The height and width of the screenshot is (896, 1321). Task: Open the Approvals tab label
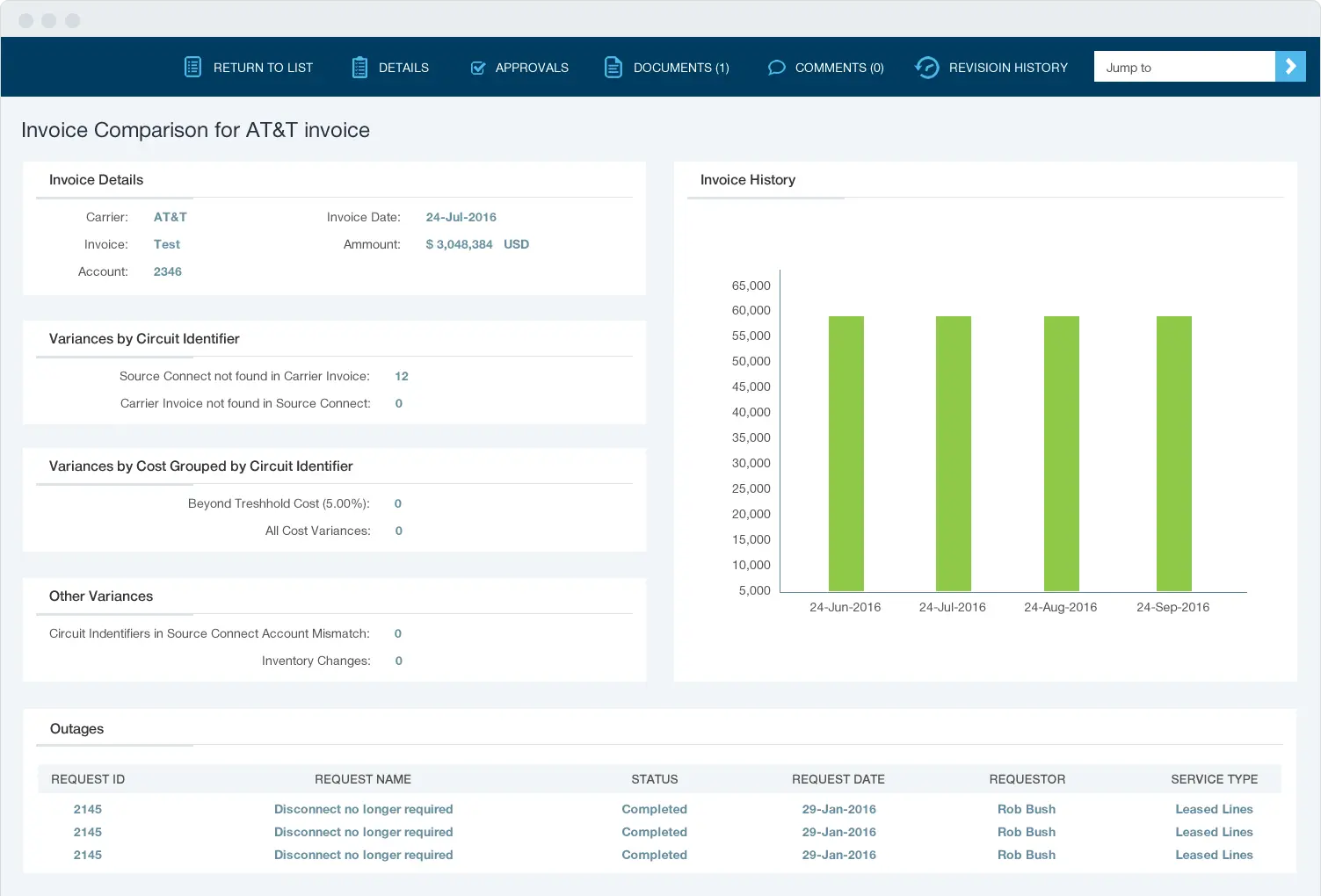tap(531, 68)
